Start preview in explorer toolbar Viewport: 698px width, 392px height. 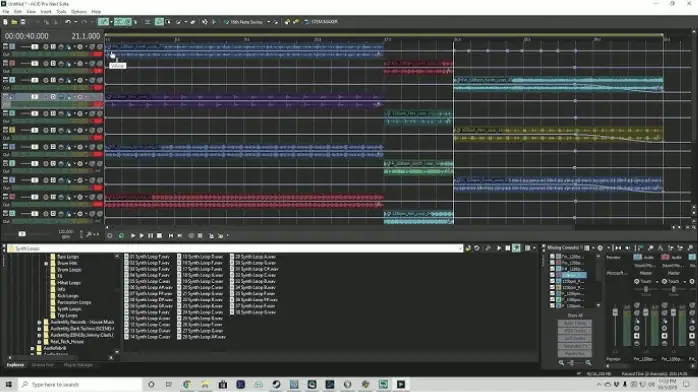point(499,248)
